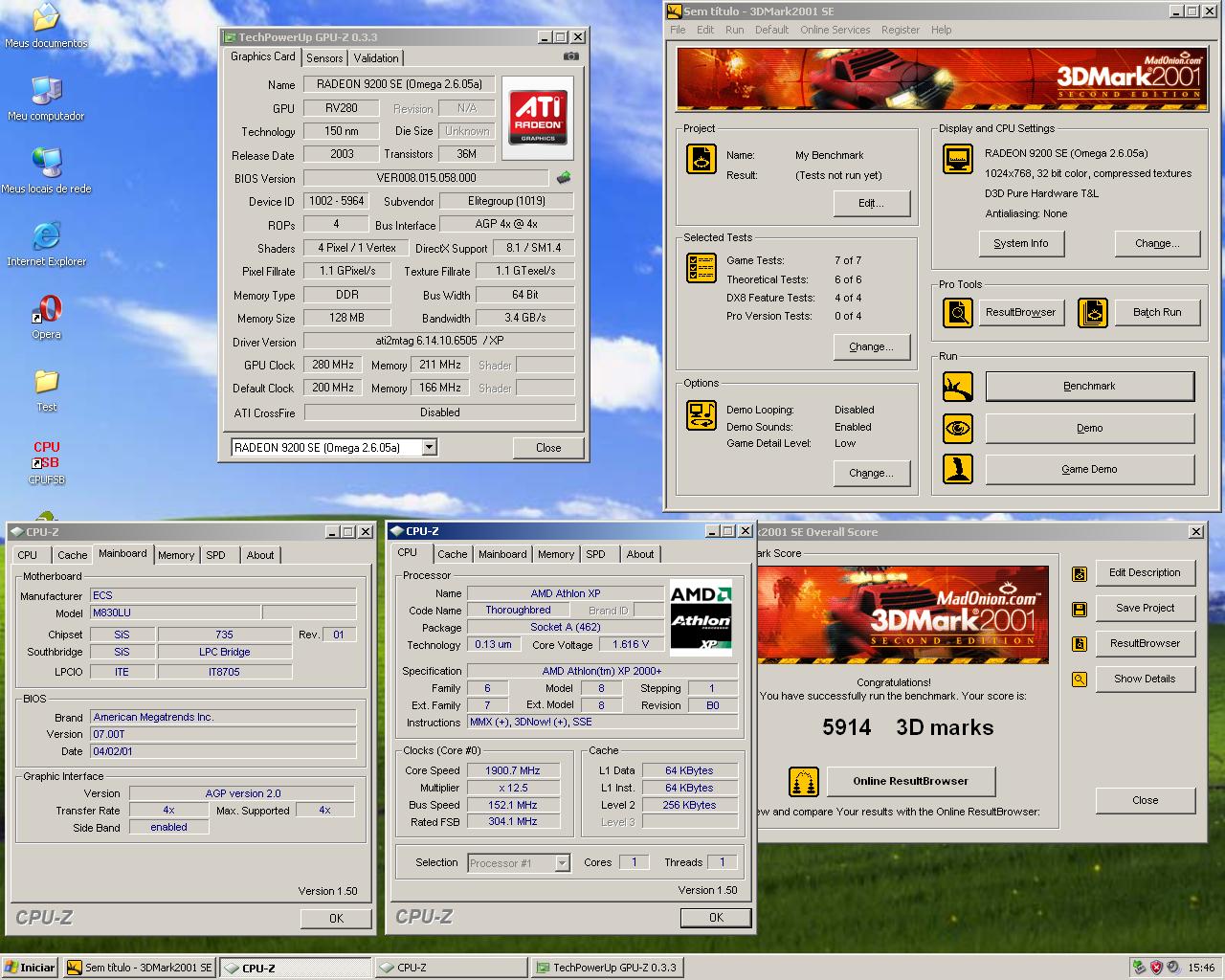Click the Online ResultBrowser button
The image size is (1225, 980).
click(x=911, y=782)
